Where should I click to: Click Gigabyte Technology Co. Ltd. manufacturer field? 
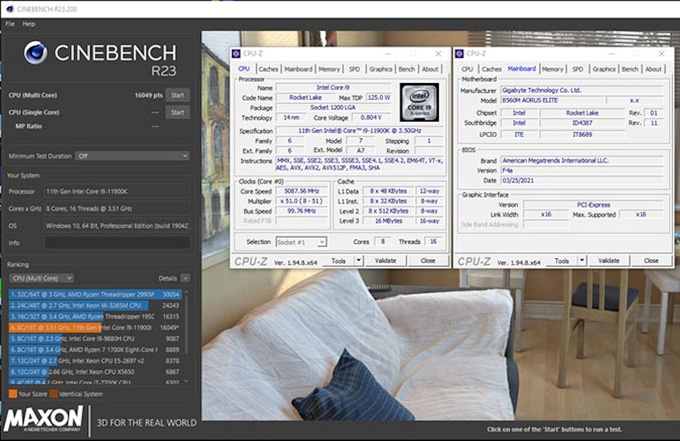coord(582,91)
